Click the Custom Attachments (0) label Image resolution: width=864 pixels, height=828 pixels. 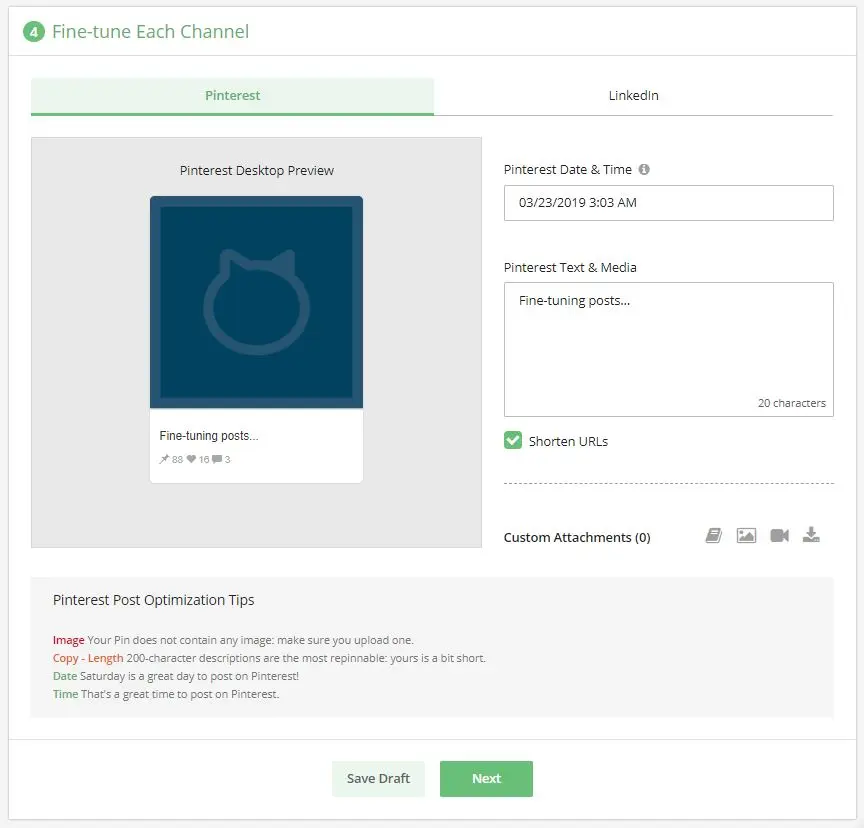coord(577,538)
